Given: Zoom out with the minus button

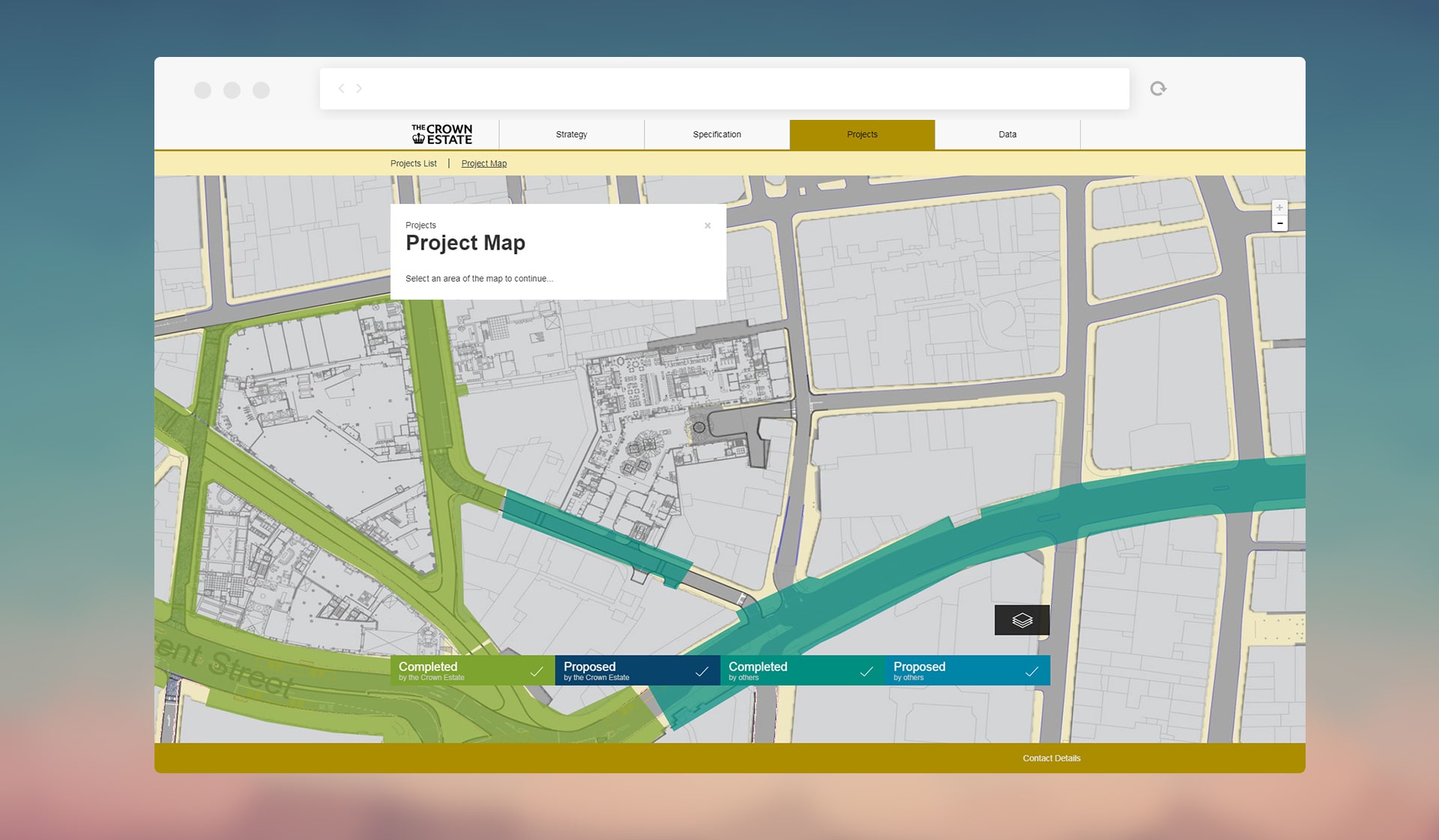Looking at the screenshot, I should point(1279,223).
